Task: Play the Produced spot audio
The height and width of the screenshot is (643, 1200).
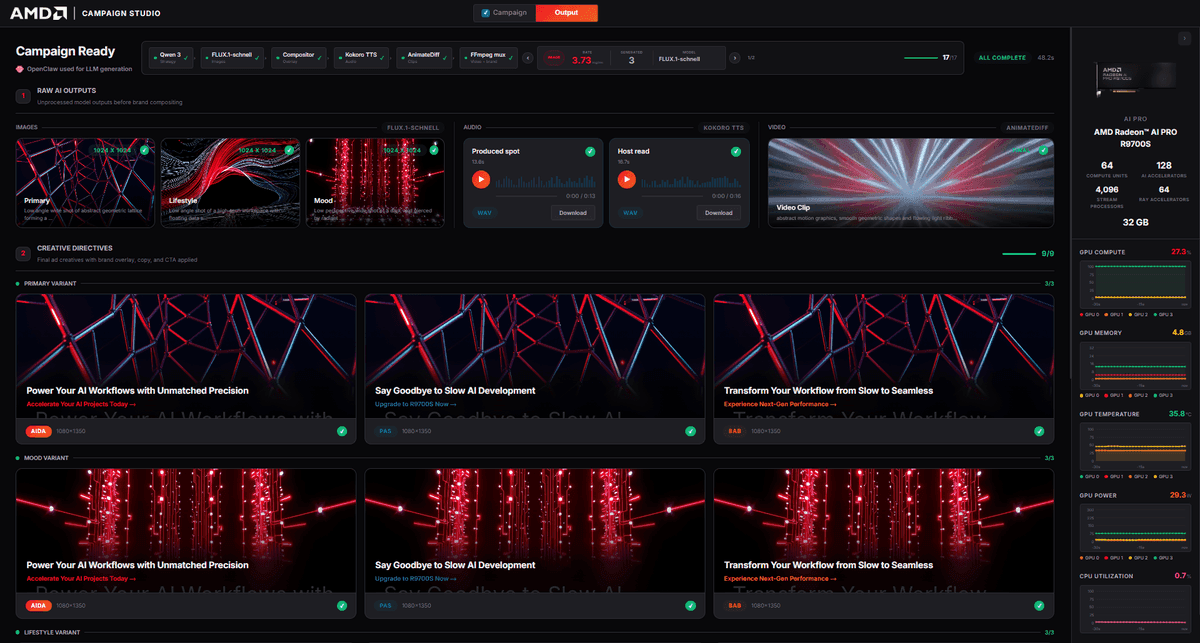Action: [x=481, y=180]
